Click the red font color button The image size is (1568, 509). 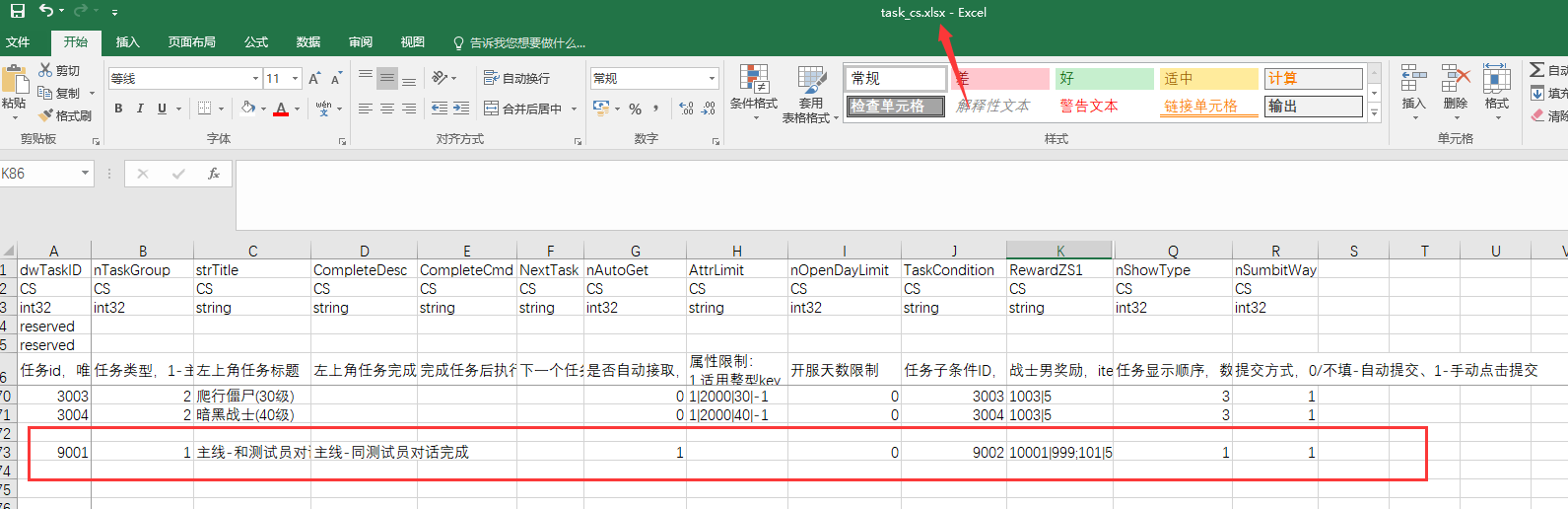[282, 109]
